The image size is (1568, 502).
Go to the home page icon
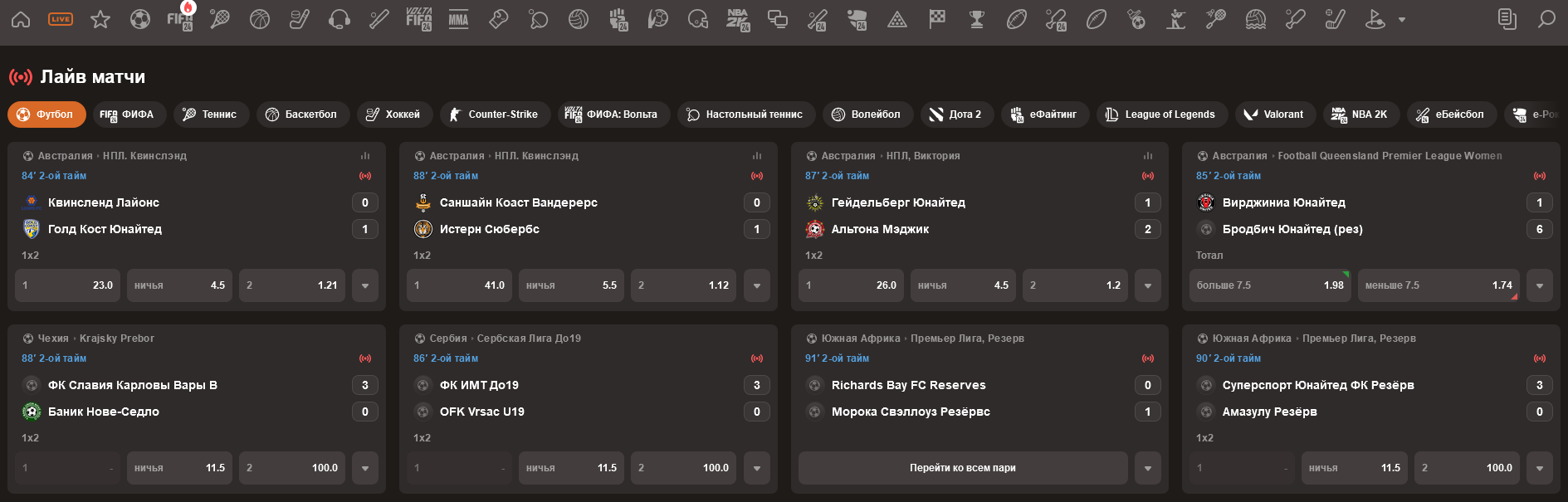[21, 19]
